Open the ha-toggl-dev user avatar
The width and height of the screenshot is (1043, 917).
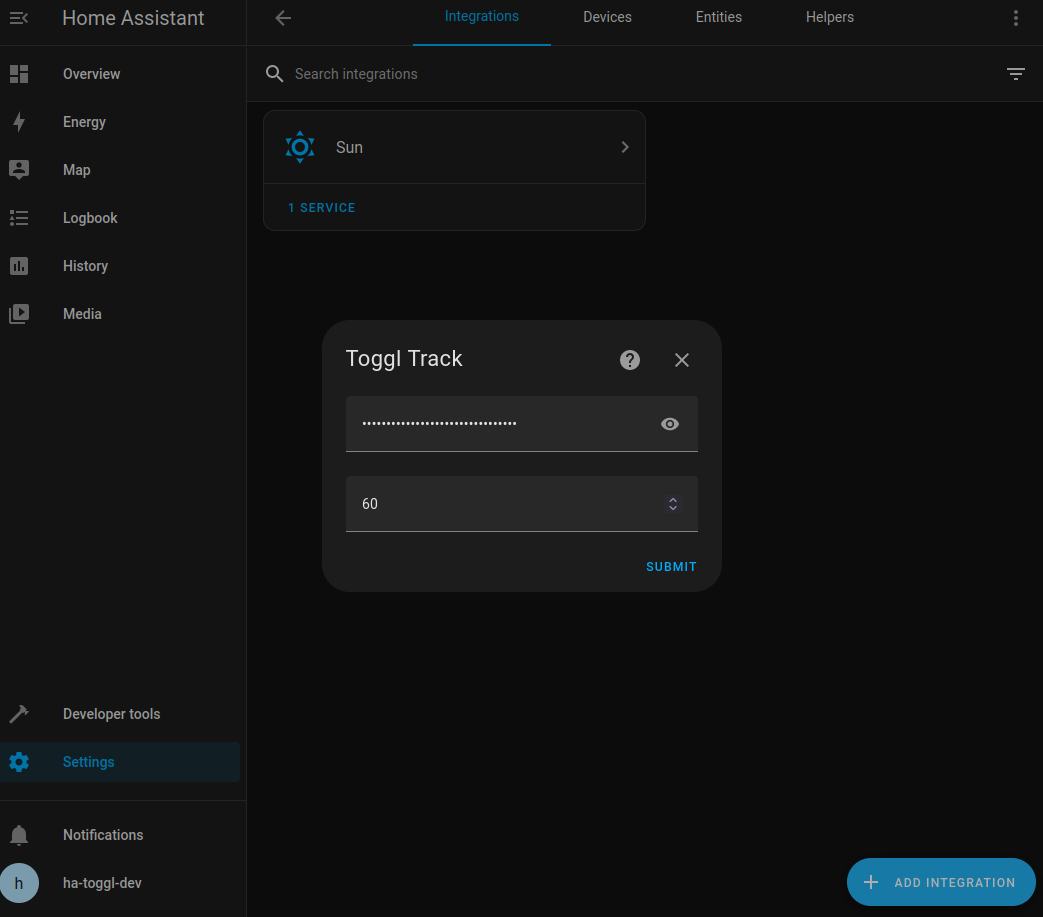tap(19, 883)
